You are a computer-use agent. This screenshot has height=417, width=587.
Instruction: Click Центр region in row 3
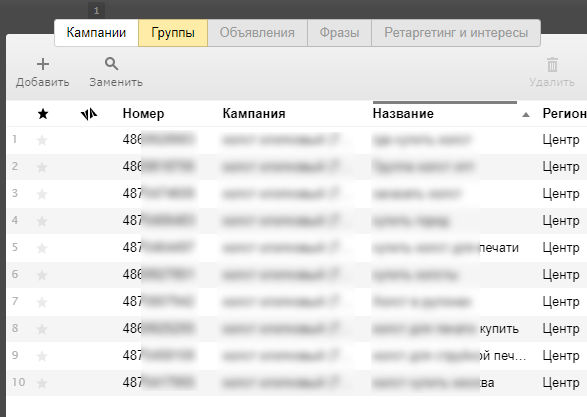561,194
